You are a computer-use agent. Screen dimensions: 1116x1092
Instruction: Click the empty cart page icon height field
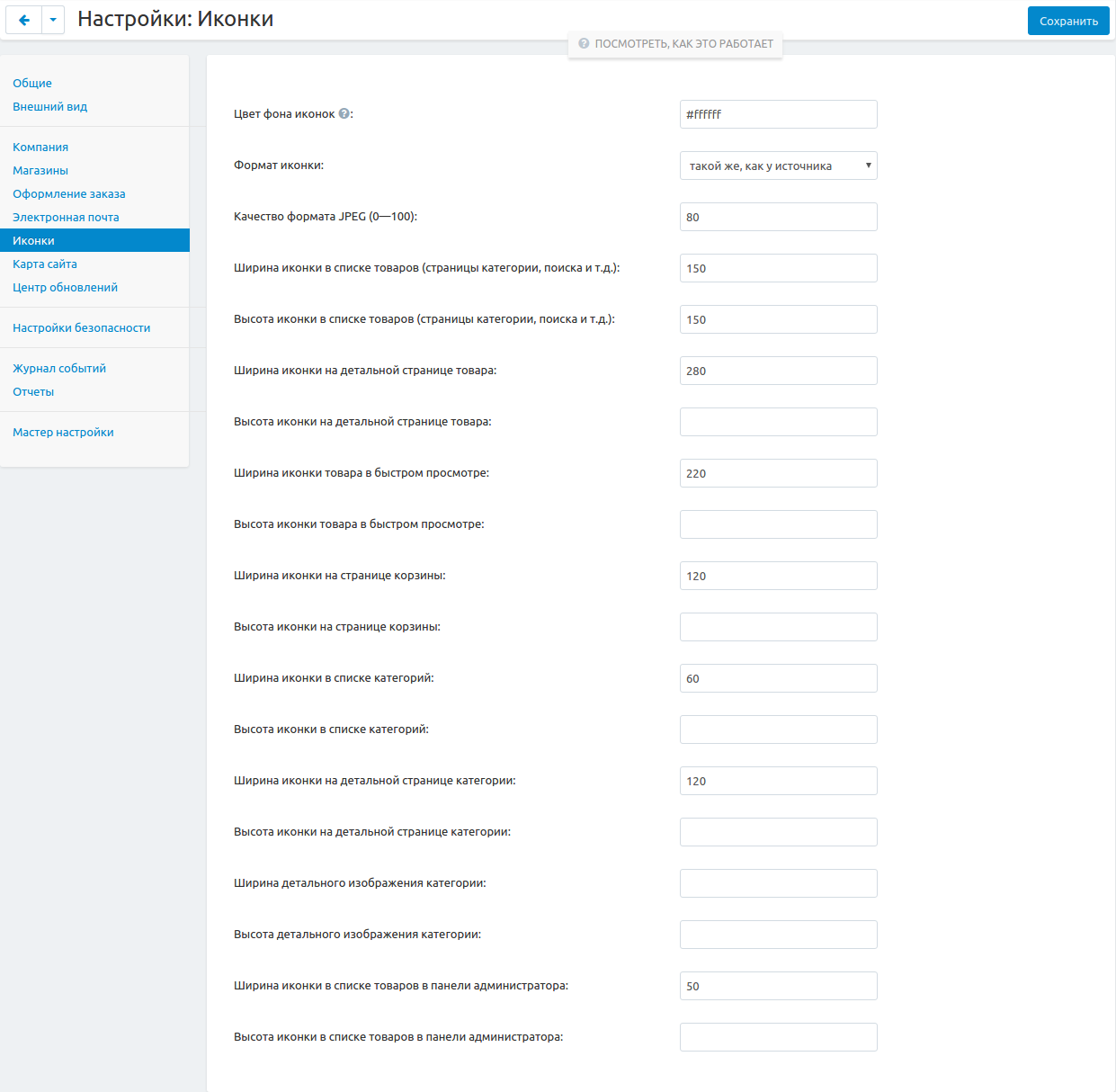point(778,627)
